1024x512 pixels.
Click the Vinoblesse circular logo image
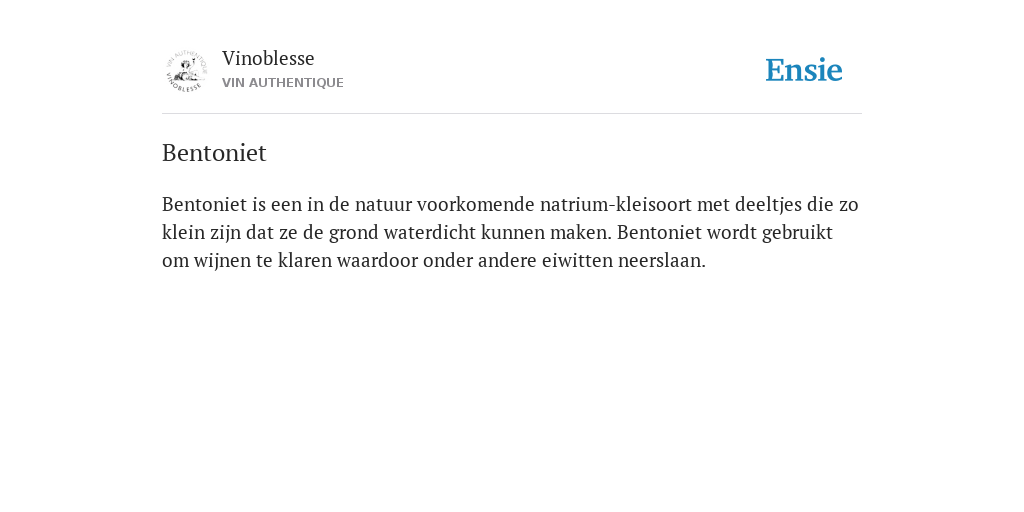tap(186, 70)
